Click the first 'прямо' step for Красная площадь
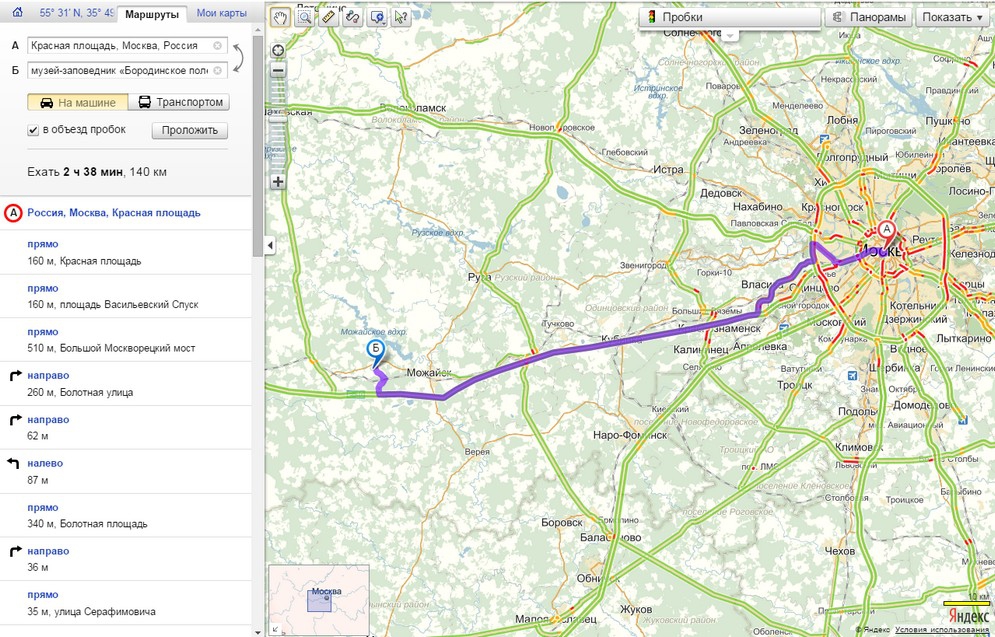This screenshot has width=995, height=637. pos(43,244)
